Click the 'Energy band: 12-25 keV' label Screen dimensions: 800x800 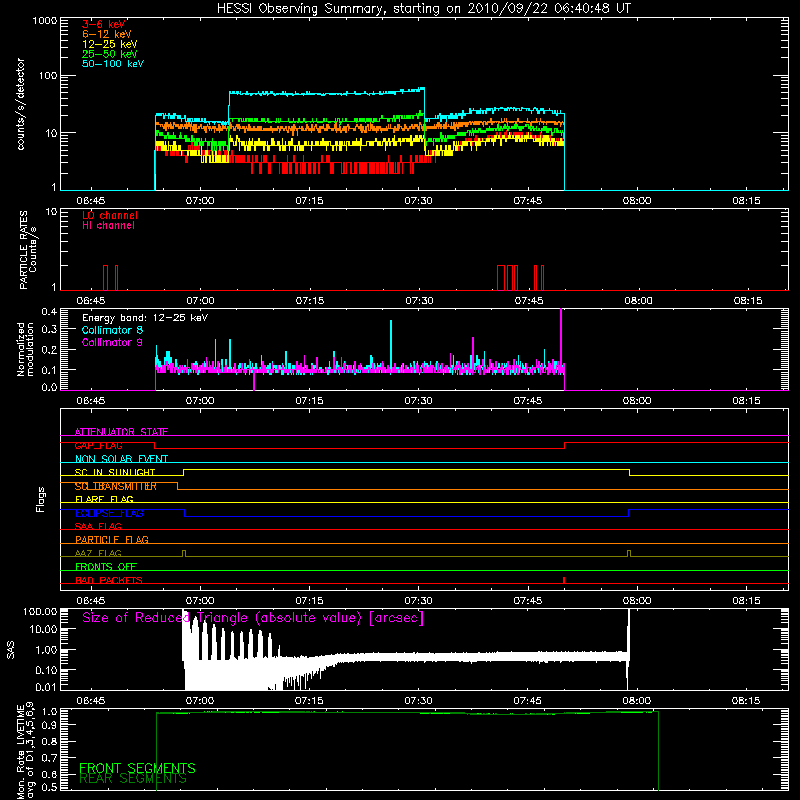click(x=145, y=318)
